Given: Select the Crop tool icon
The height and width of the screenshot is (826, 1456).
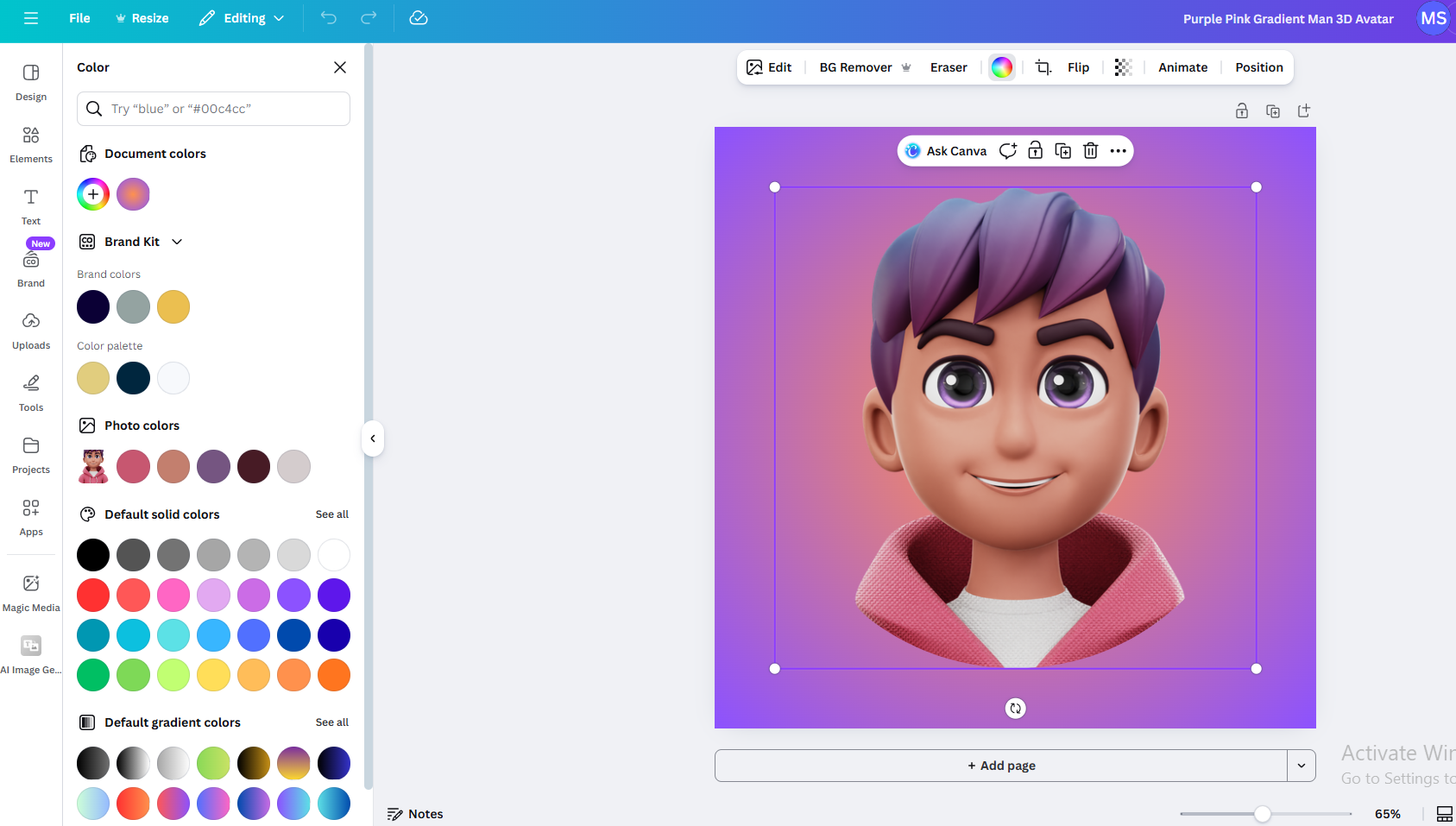Looking at the screenshot, I should tap(1043, 67).
